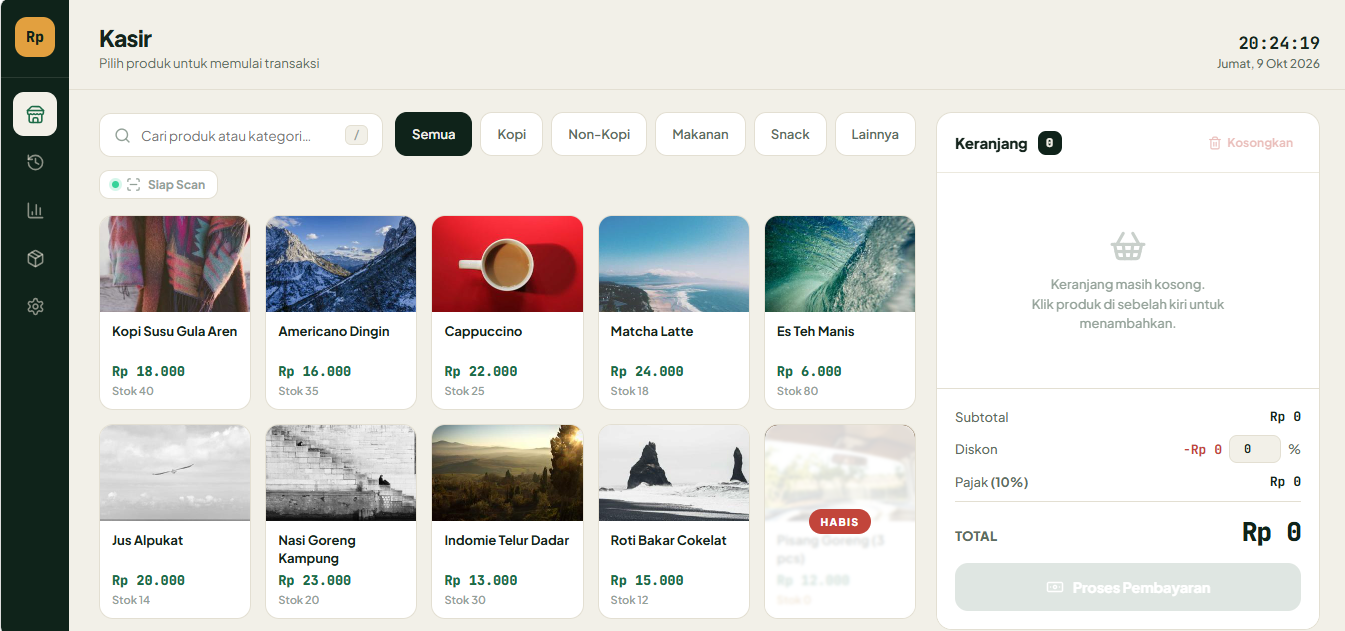
Task: Select the Semua category tab
Action: (x=433, y=134)
